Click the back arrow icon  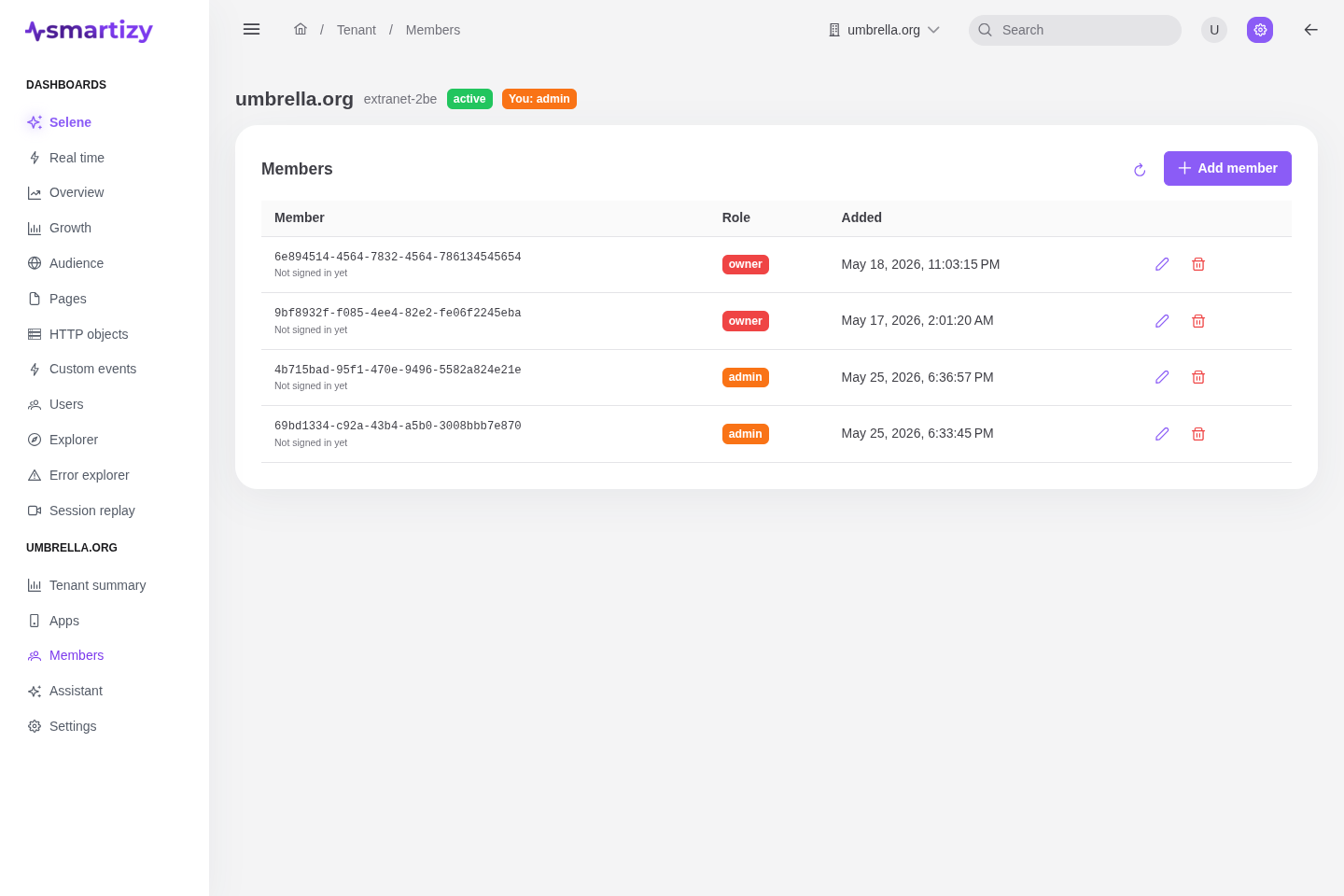coord(1311,30)
